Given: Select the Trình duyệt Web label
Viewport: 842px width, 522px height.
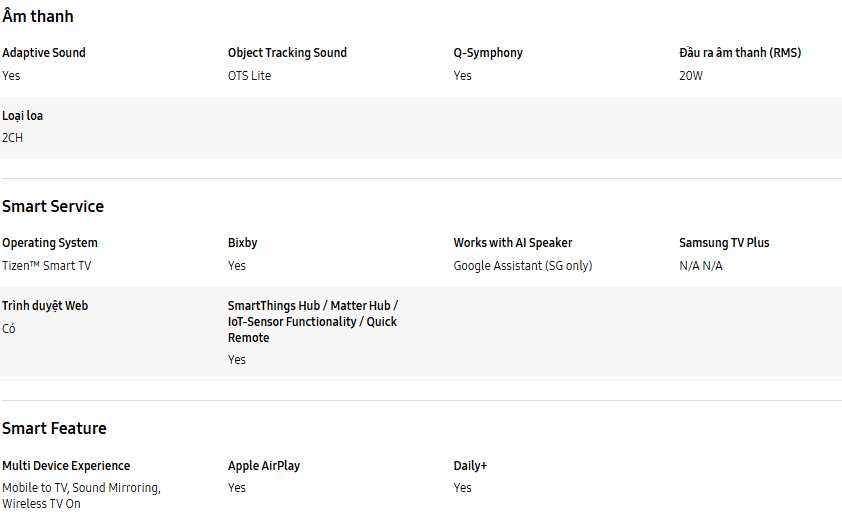Looking at the screenshot, I should [x=45, y=306].
